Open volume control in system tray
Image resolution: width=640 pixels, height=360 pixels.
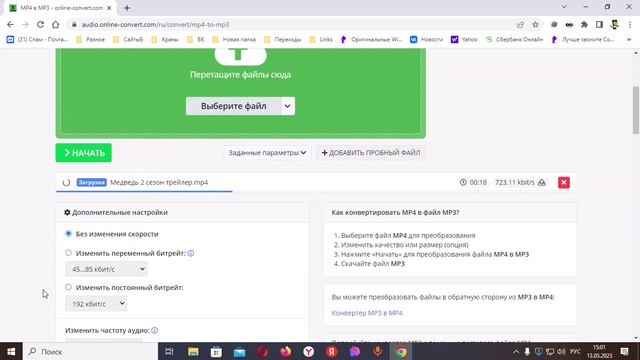[x=562, y=351]
